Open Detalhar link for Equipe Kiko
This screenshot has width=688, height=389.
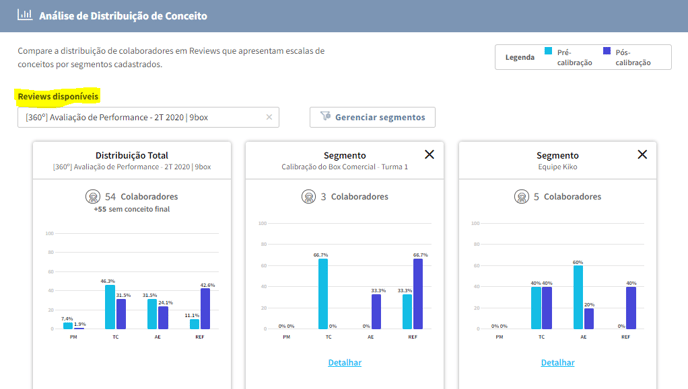pyautogui.click(x=558, y=363)
